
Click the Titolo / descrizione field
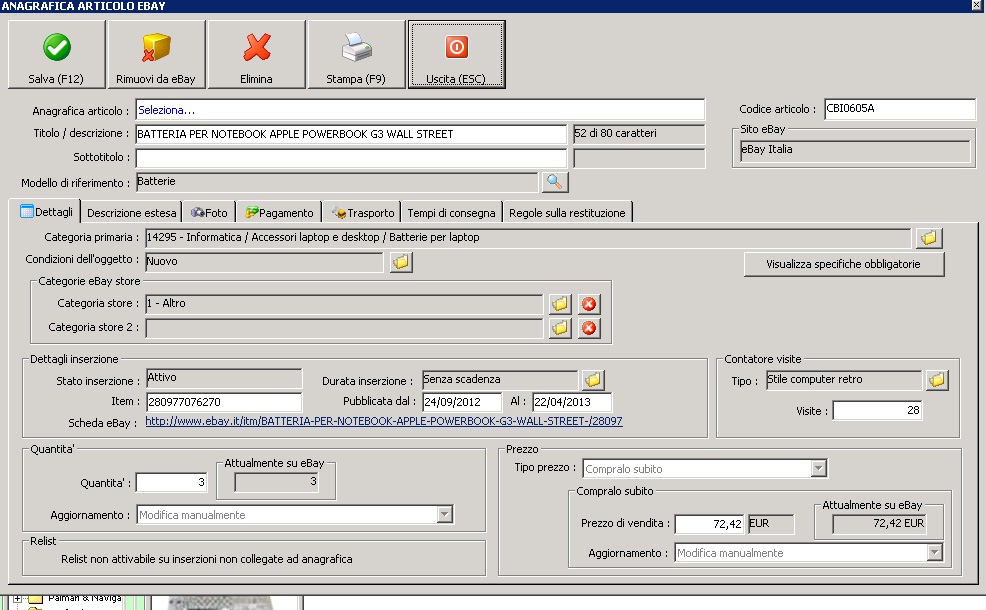click(351, 134)
